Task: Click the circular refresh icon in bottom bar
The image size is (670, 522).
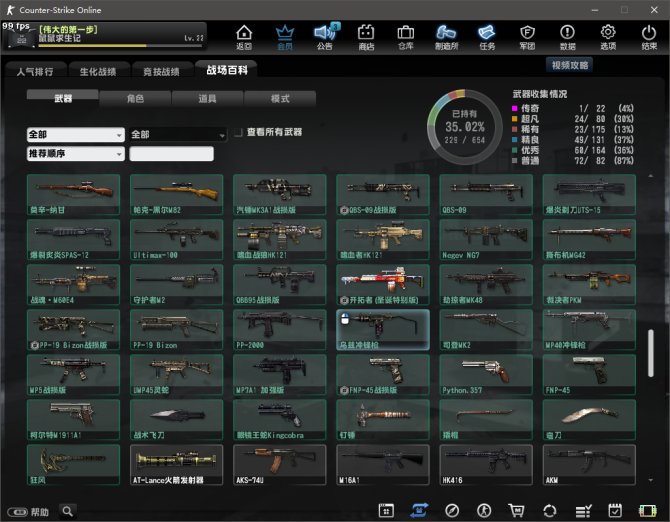Action: pyautogui.click(x=550, y=510)
